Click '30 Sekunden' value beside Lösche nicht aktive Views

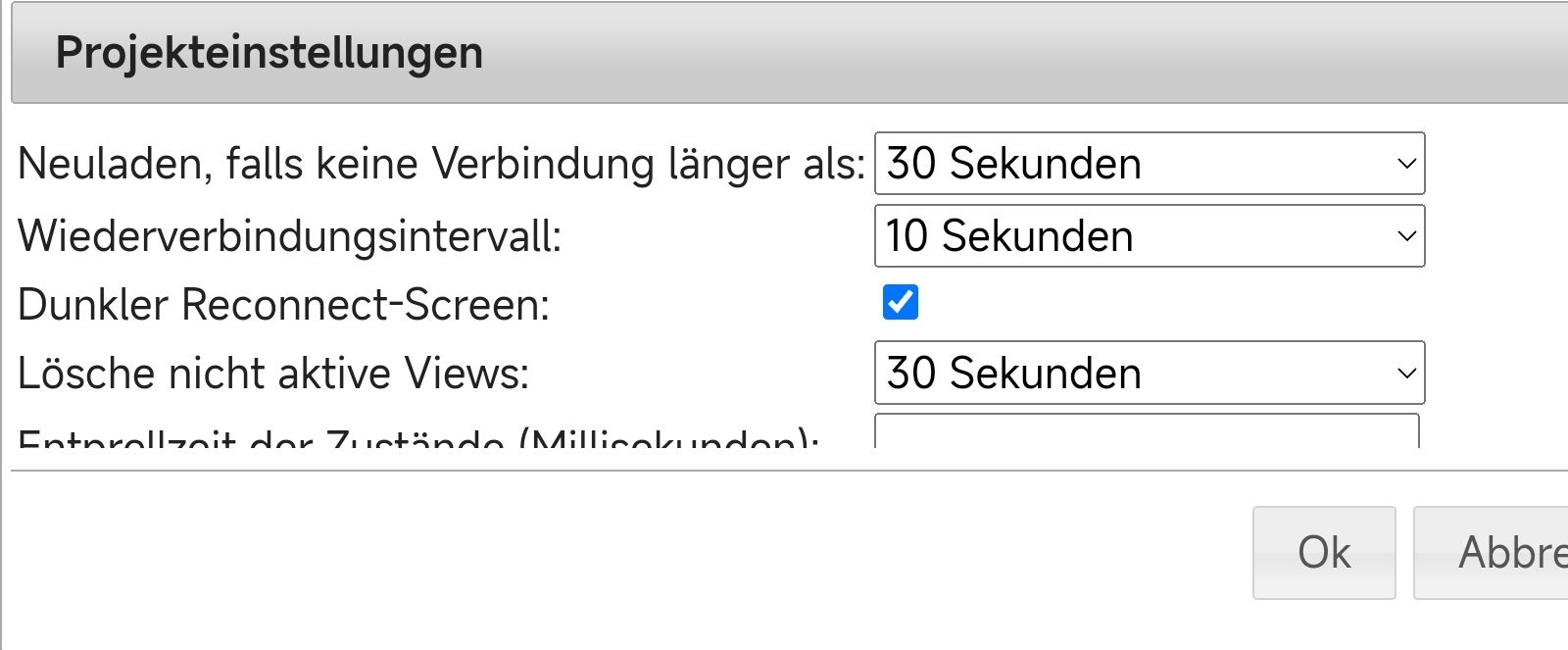[x=1013, y=374]
